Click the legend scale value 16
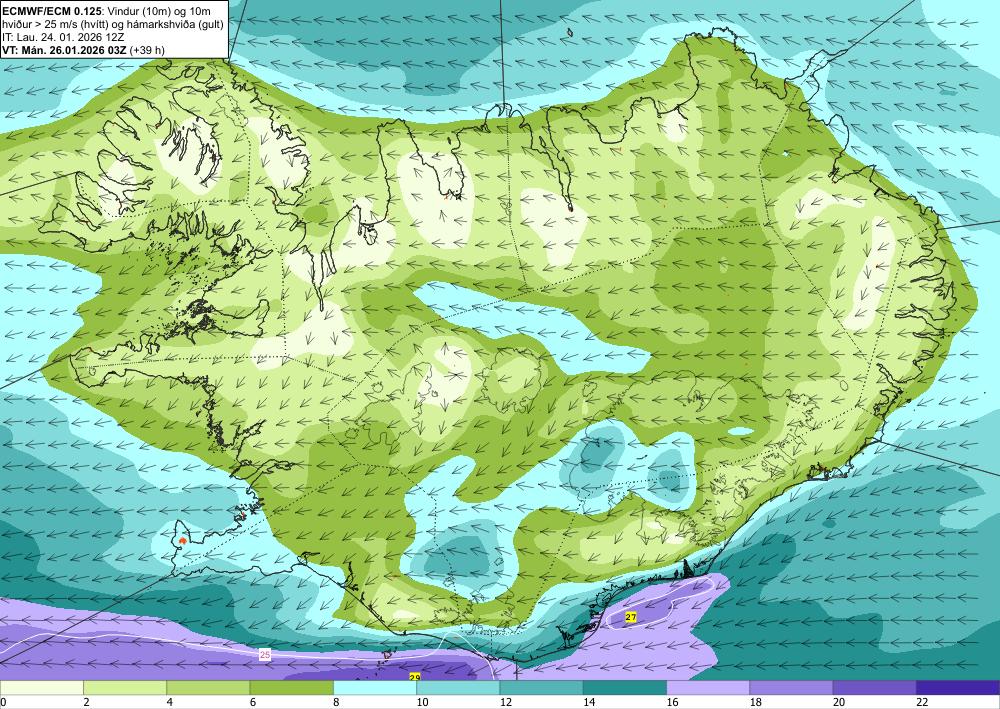Screen dimensions: 1000x709 click(672, 702)
